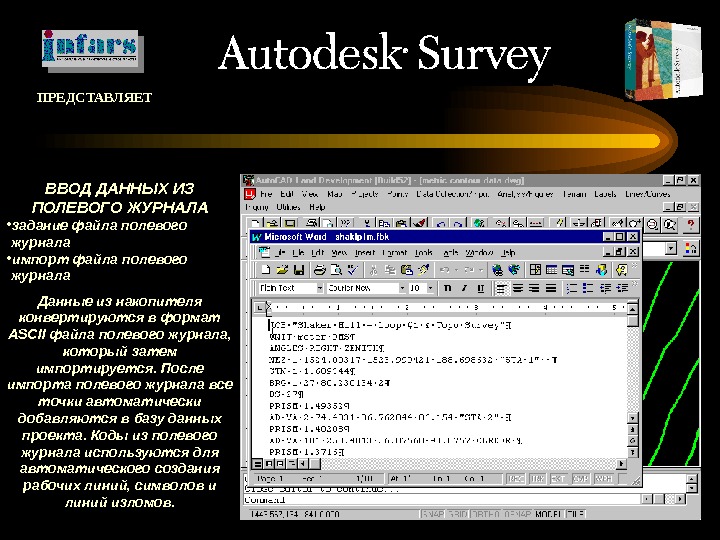Toggle Underline formatting in Word
Image resolution: width=720 pixels, height=540 pixels.
point(480,288)
